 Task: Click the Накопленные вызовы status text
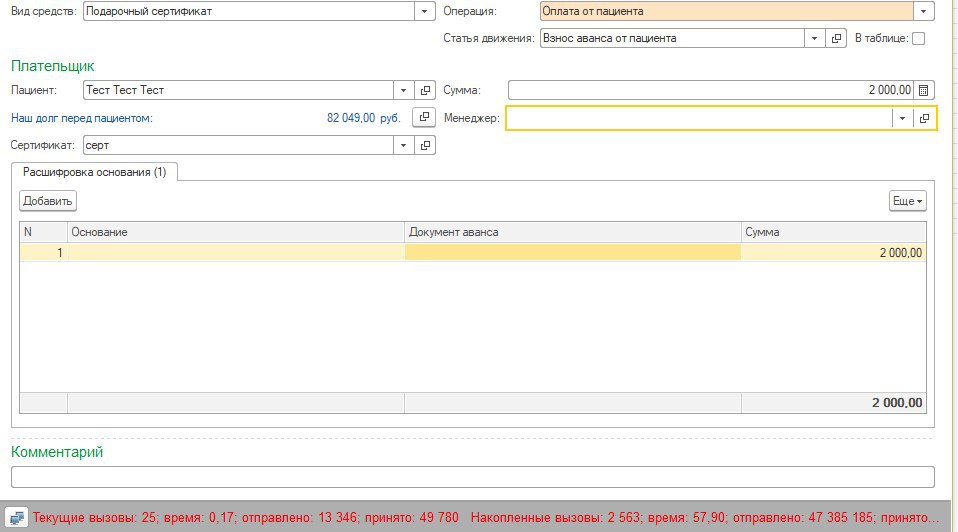click(705, 517)
